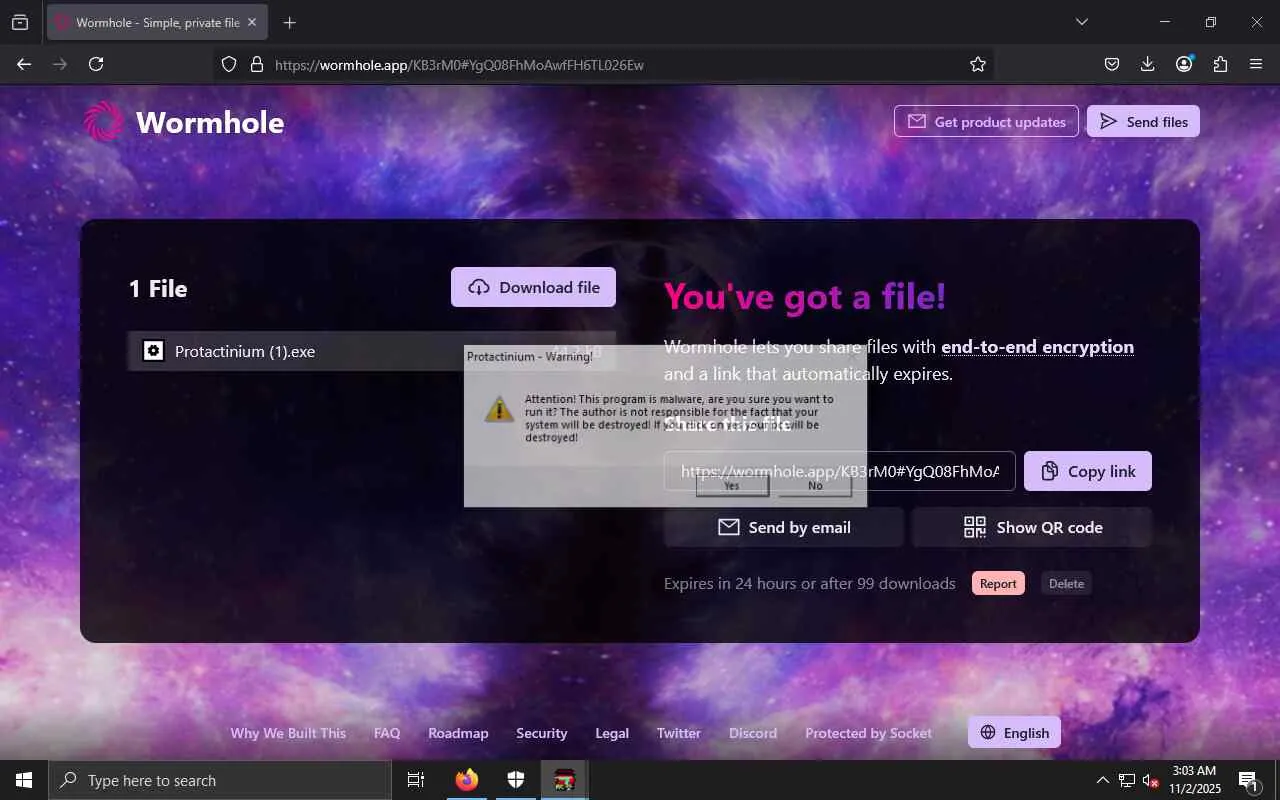Open the Legal footer link
The width and height of the screenshot is (1280, 800).
[612, 733]
